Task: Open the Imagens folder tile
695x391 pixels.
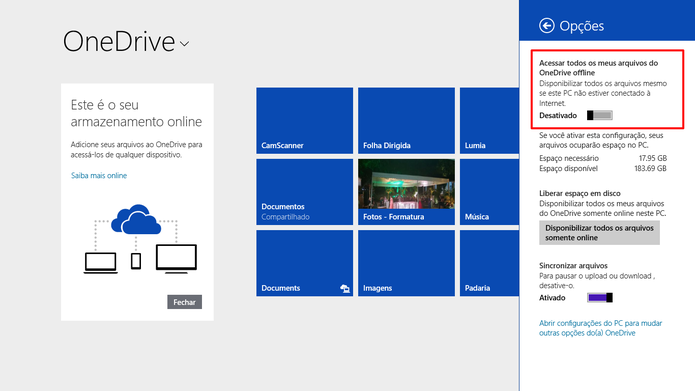Action: point(406,263)
